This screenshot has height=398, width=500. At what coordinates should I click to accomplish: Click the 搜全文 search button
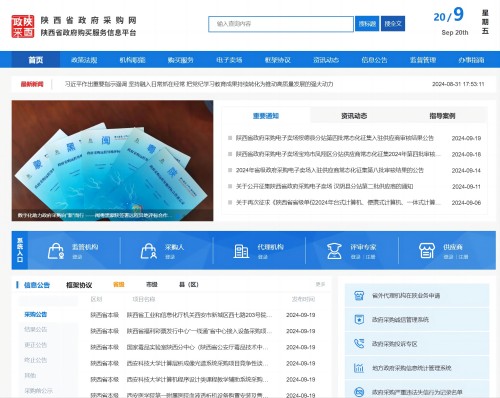[393, 24]
